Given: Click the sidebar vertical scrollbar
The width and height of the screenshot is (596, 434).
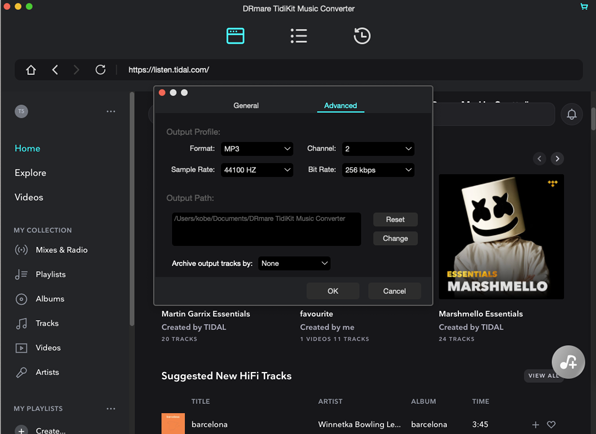Looking at the screenshot, I should tap(132, 209).
